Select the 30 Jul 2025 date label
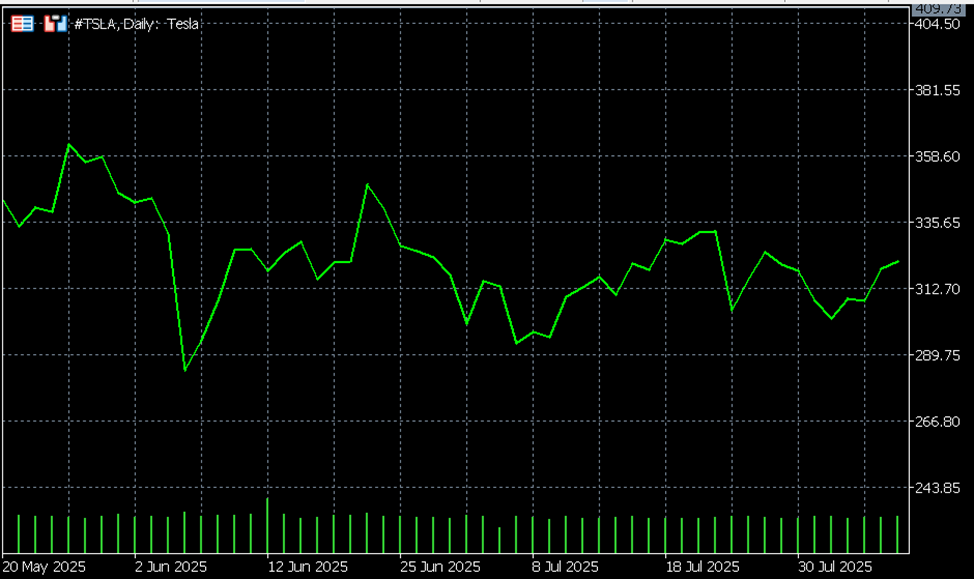This screenshot has height=579, width=974. point(834,567)
